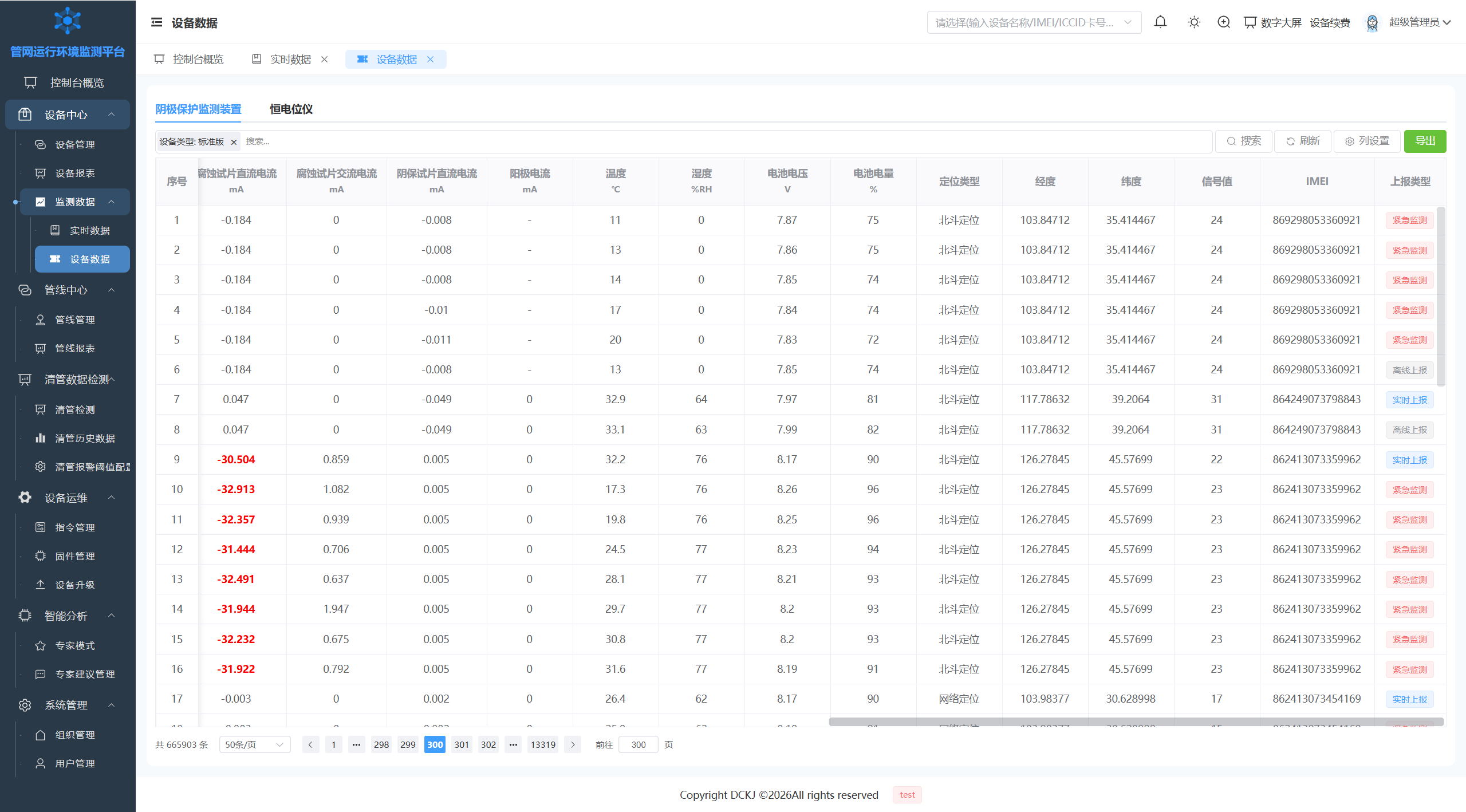The image size is (1466, 812).
Task: Open the notification bell
Action: pyautogui.click(x=1160, y=22)
